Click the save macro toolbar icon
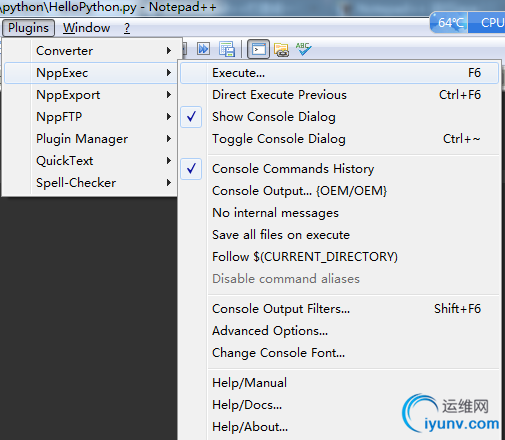 click(x=227, y=49)
